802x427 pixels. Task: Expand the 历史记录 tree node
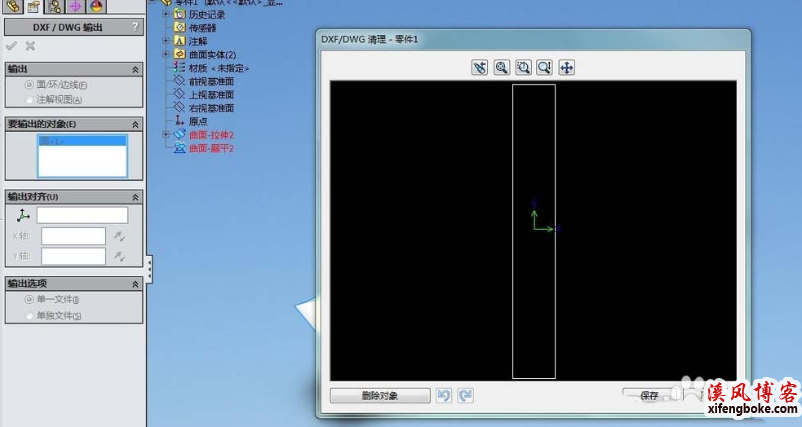tap(166, 14)
